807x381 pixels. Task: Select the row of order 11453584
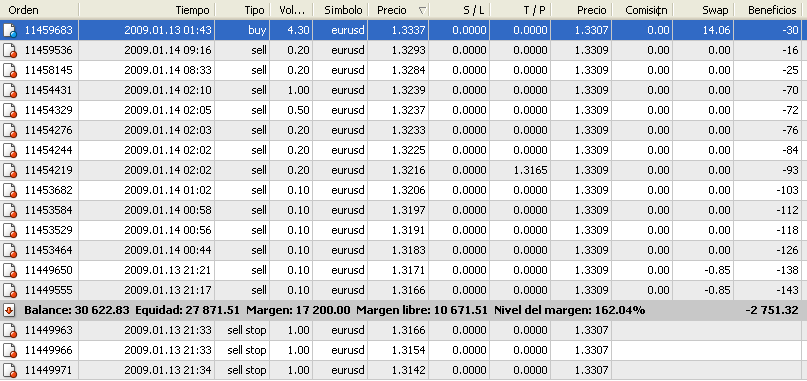click(404, 211)
